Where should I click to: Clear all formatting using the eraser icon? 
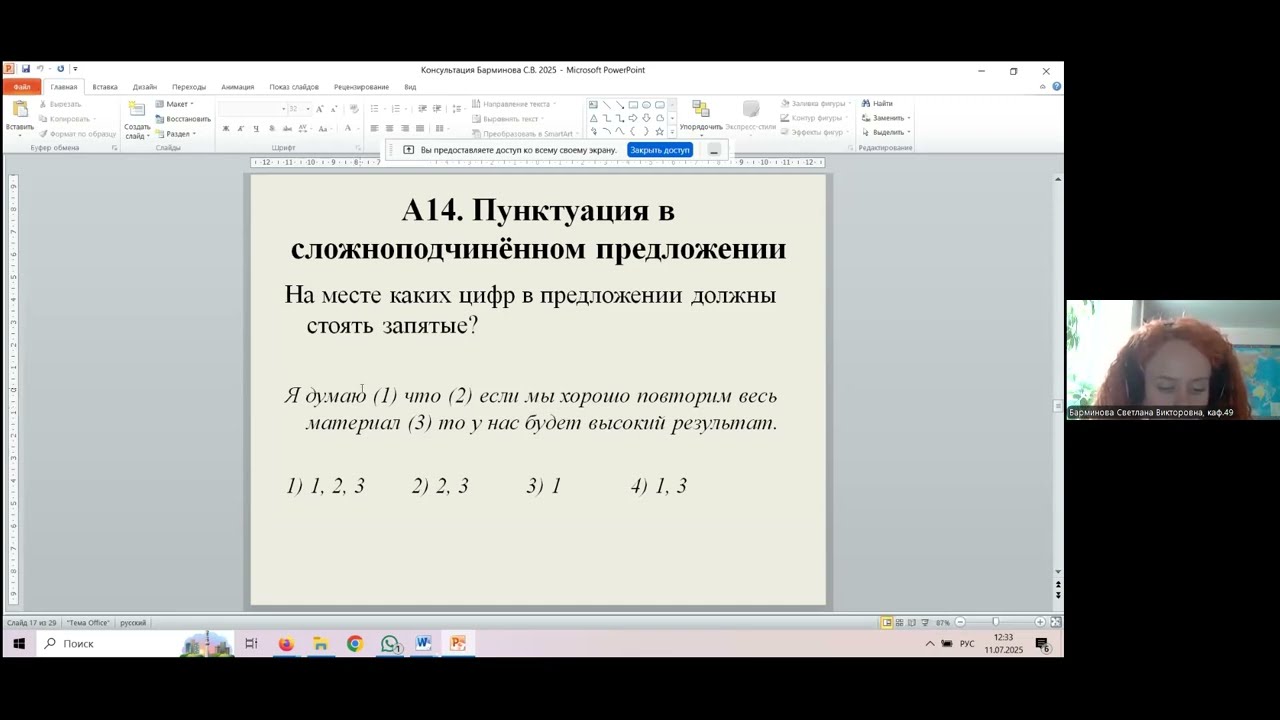pyautogui.click(x=354, y=108)
